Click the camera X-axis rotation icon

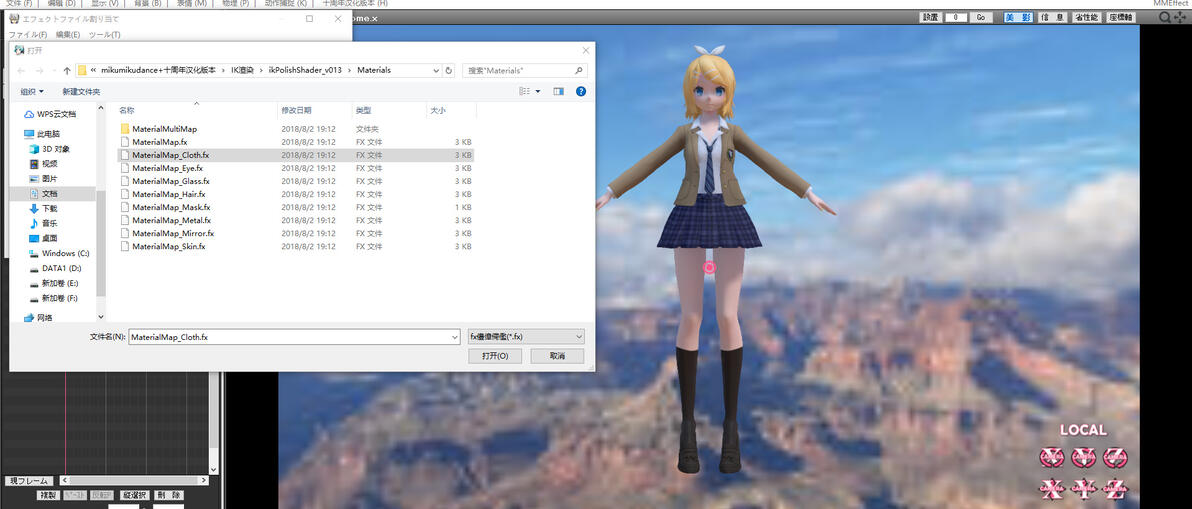point(1052,458)
